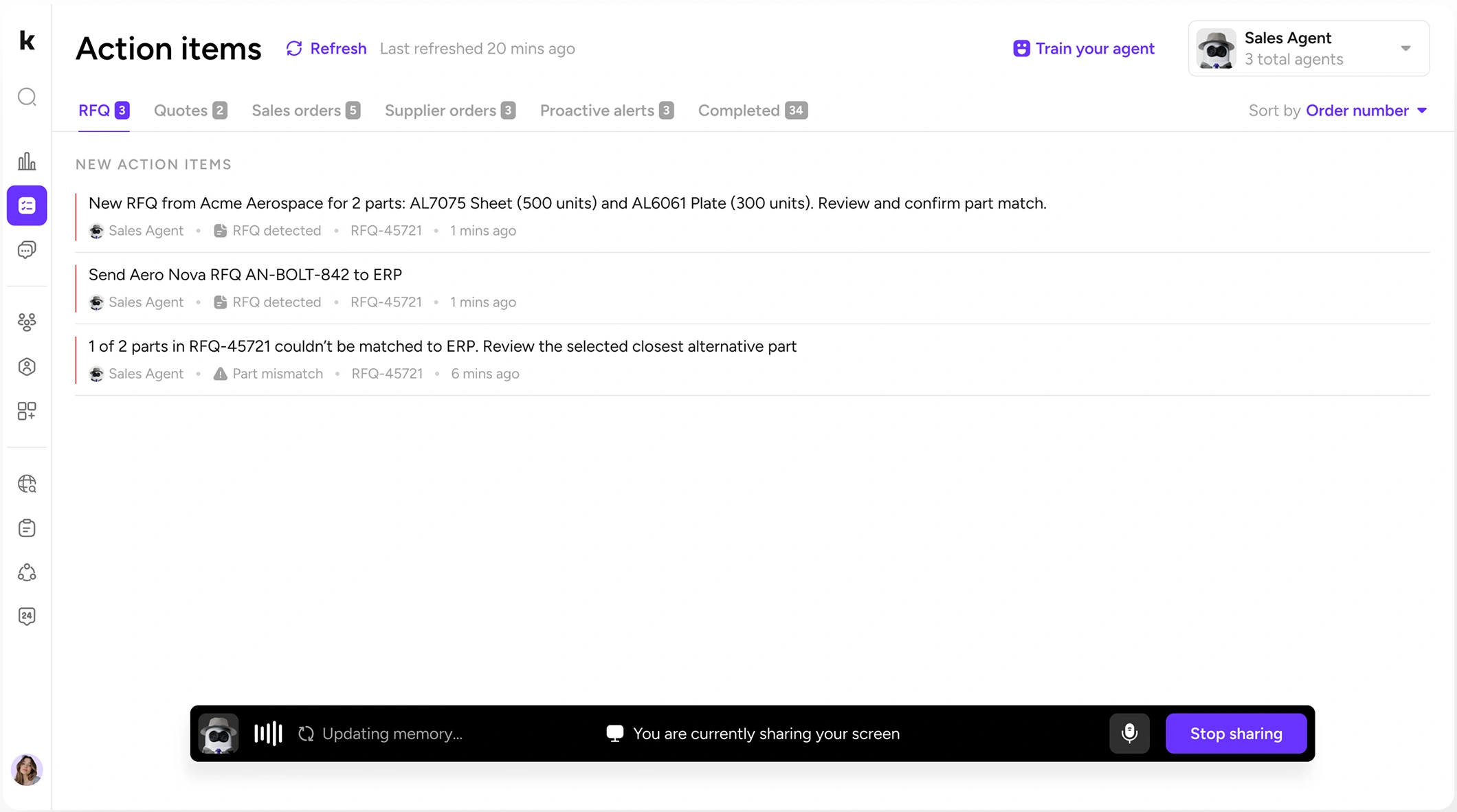The width and height of the screenshot is (1457, 812).
Task: Click the user profile avatar photo
Action: (x=27, y=770)
